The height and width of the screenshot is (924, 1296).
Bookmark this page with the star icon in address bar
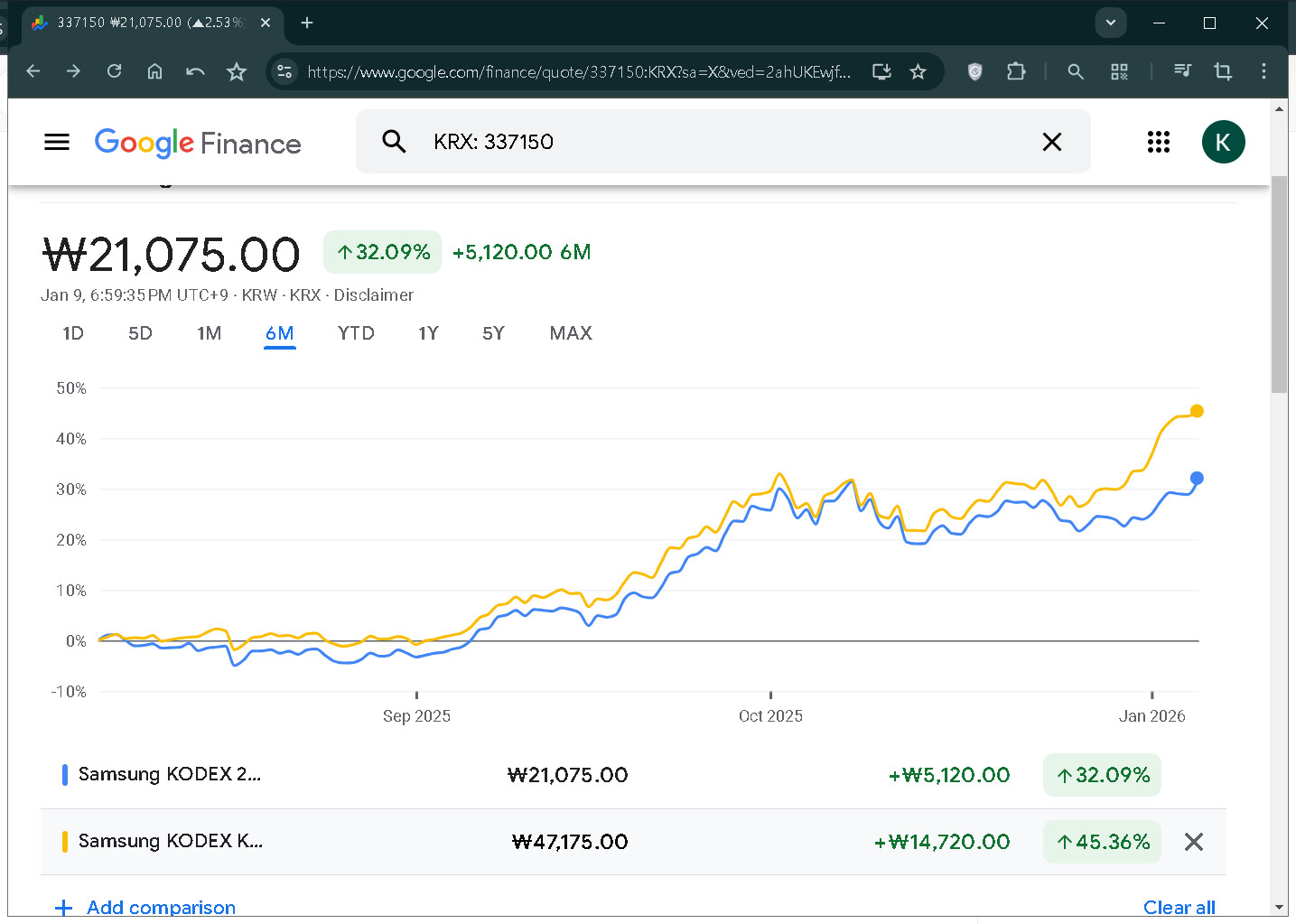[918, 71]
